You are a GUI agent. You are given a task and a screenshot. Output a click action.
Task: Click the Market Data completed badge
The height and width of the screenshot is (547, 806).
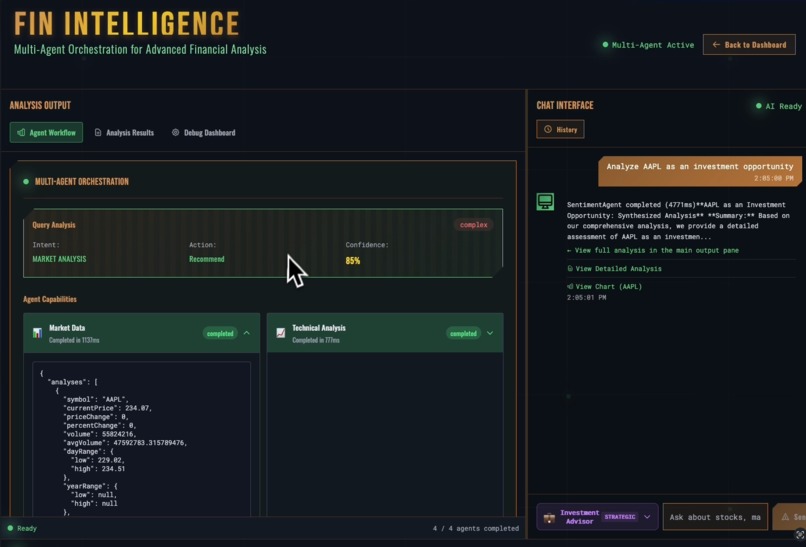[220, 334]
